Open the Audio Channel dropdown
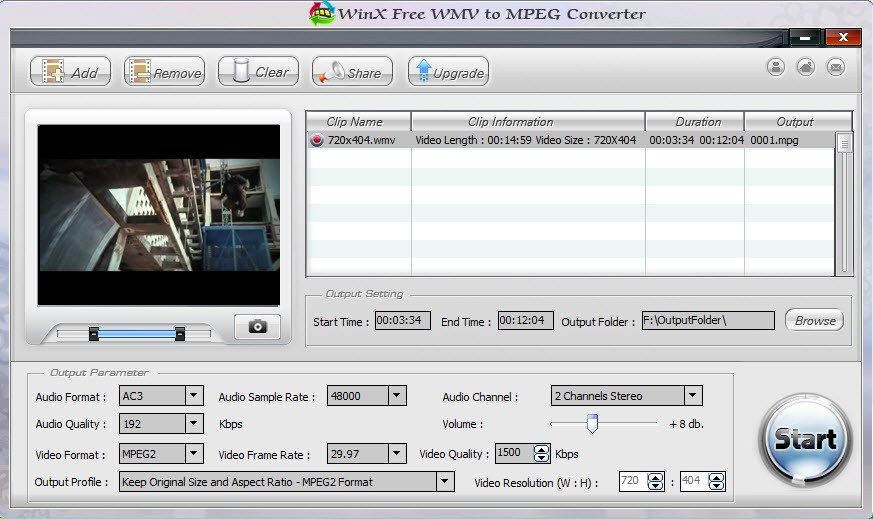Viewport: 873px width, 519px height. [693, 396]
